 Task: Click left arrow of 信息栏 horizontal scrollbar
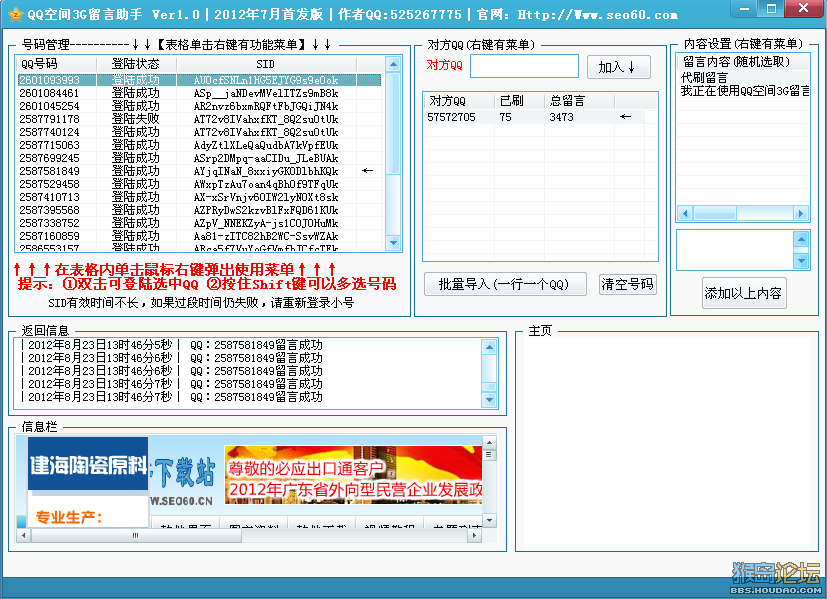(x=23, y=535)
